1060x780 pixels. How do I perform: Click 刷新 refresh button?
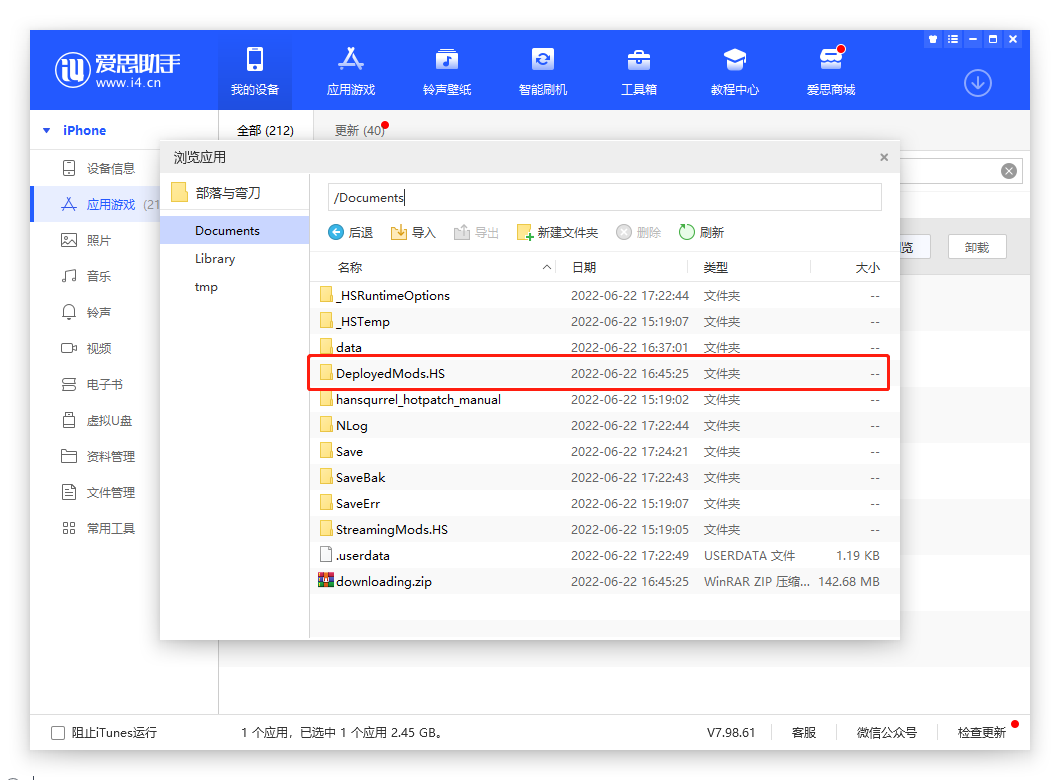pos(701,233)
